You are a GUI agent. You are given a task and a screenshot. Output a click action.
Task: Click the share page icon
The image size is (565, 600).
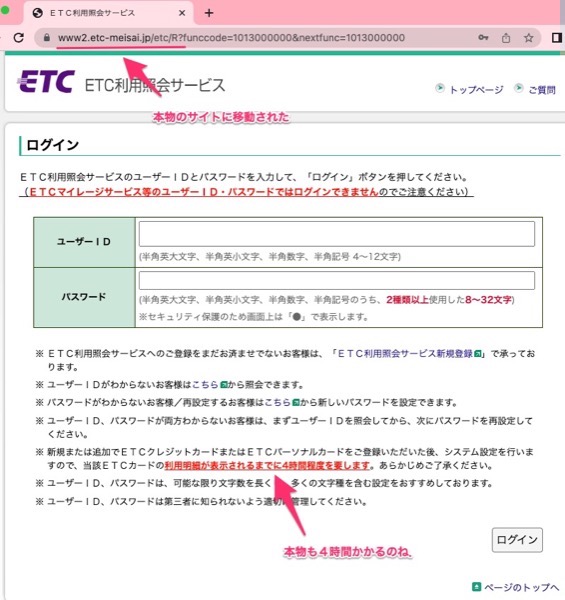506,38
